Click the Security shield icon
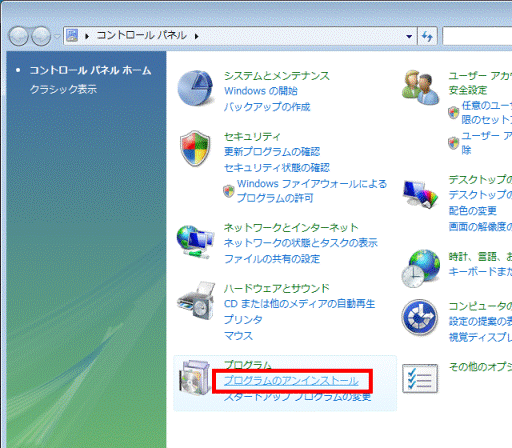The image size is (512, 448). coord(195,148)
